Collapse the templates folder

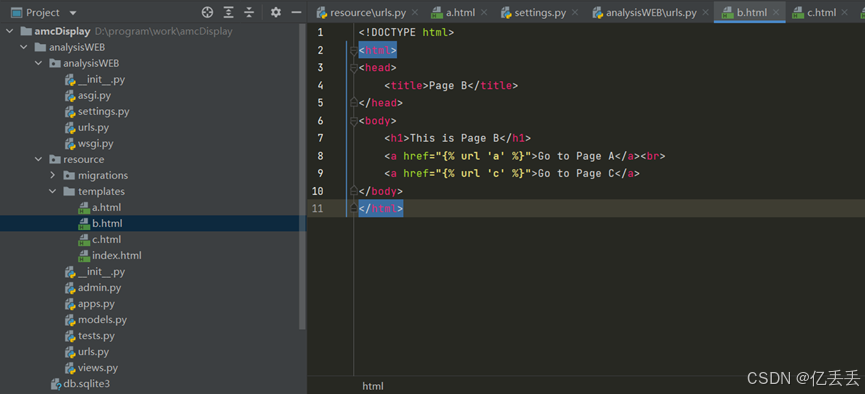point(53,191)
